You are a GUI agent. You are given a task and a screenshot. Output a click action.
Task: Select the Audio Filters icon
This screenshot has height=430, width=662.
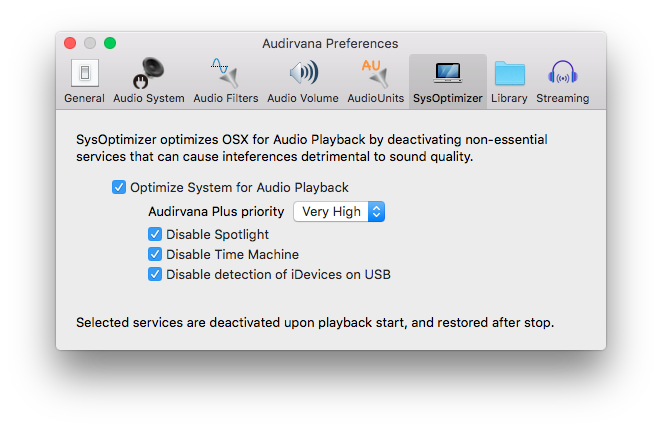pos(225,73)
